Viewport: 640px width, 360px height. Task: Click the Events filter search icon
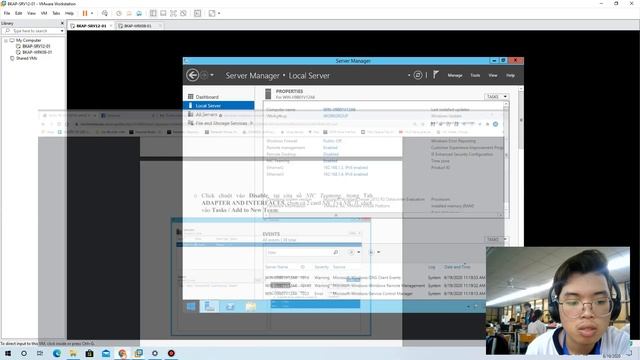[x=336, y=252]
